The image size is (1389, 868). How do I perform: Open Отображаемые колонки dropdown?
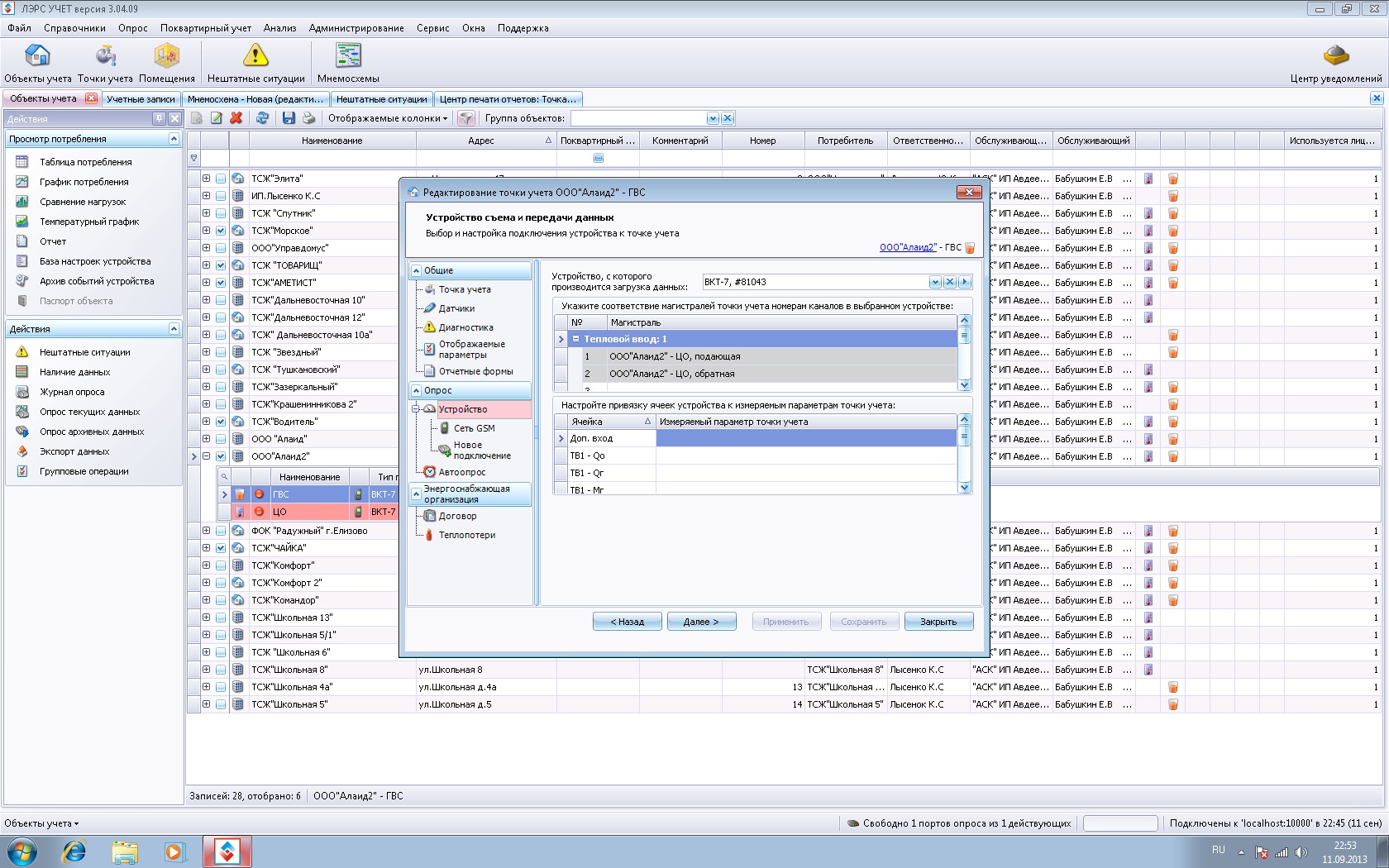click(x=387, y=118)
